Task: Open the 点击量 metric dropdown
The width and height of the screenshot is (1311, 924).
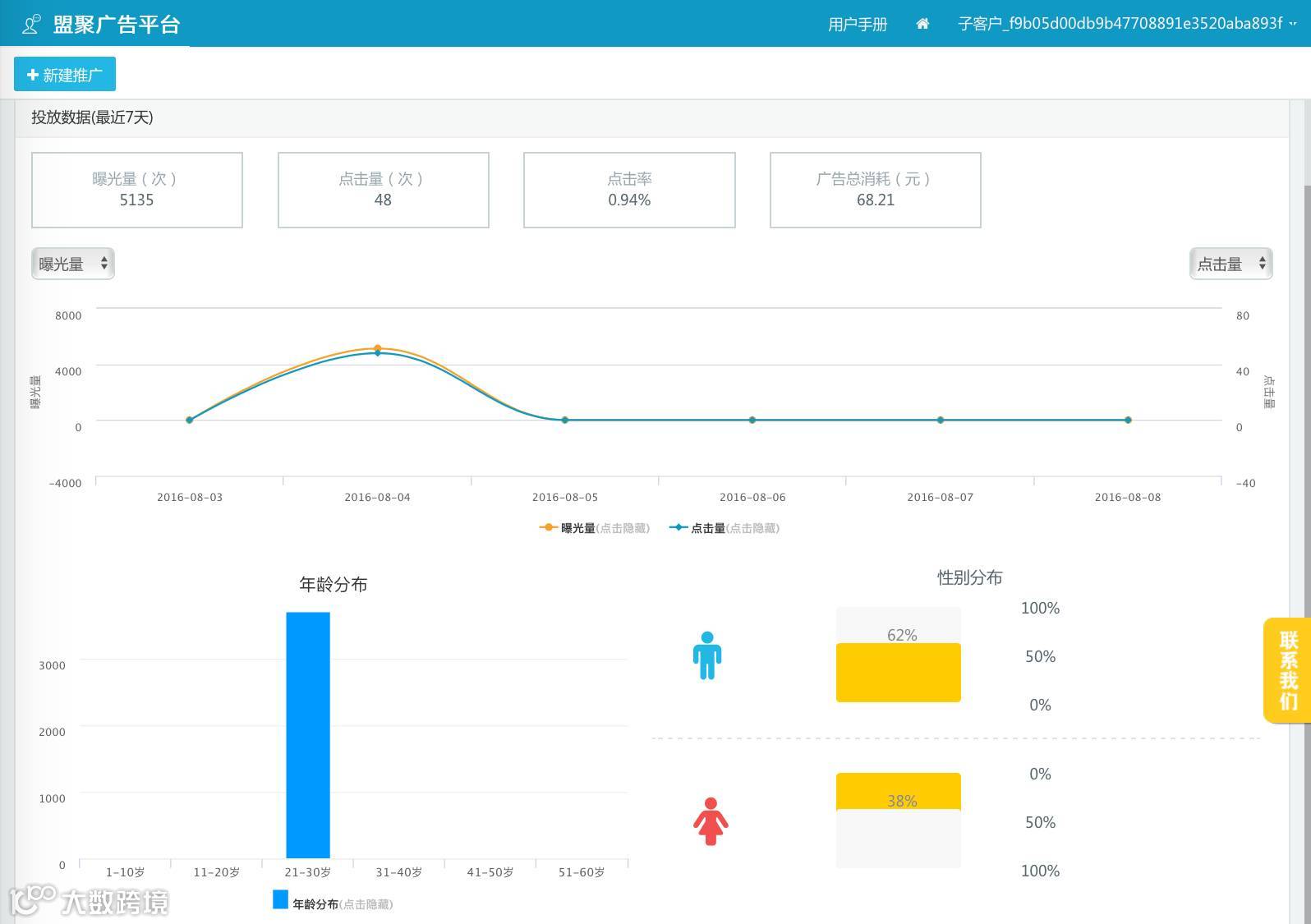Action: pos(1230,264)
